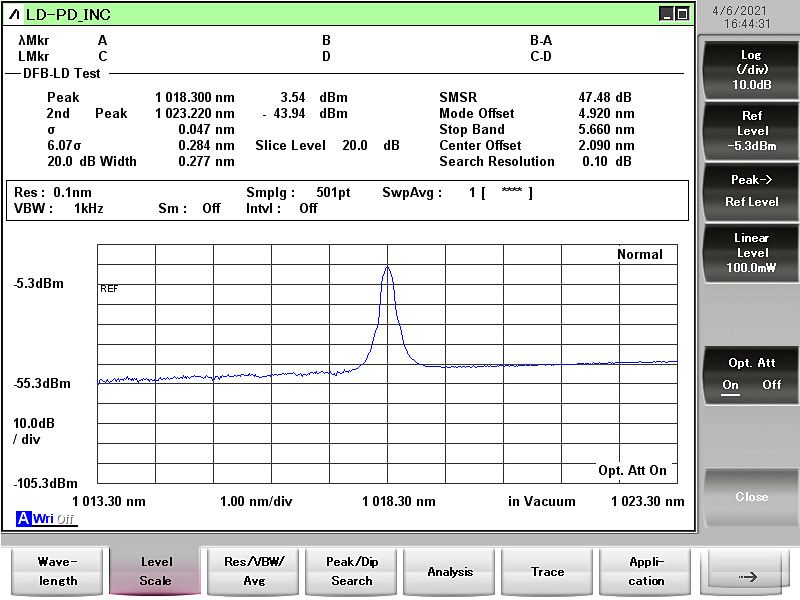Image resolution: width=800 pixels, height=600 pixels.
Task: Open the Analysis menu
Action: pyautogui.click(x=450, y=571)
